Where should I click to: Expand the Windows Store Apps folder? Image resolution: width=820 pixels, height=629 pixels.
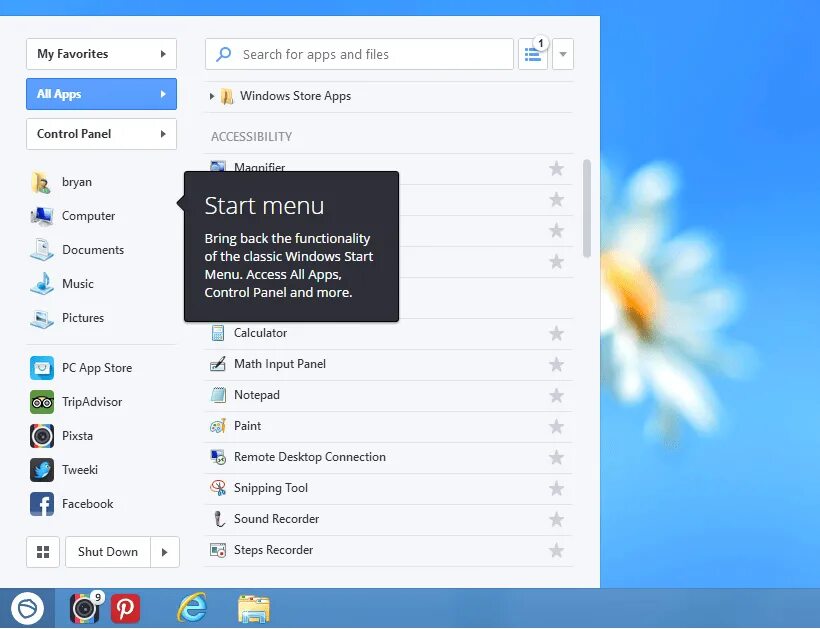pos(212,96)
